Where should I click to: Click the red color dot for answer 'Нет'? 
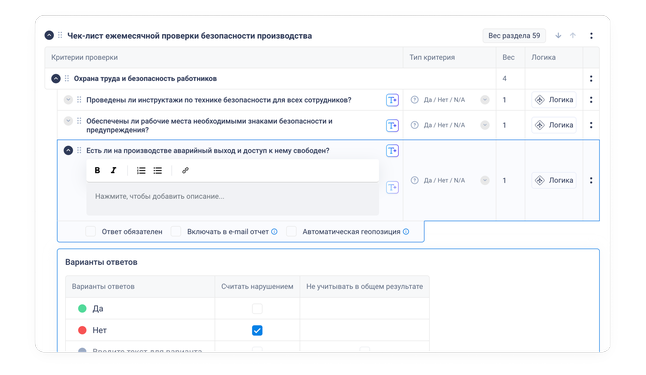point(82,330)
